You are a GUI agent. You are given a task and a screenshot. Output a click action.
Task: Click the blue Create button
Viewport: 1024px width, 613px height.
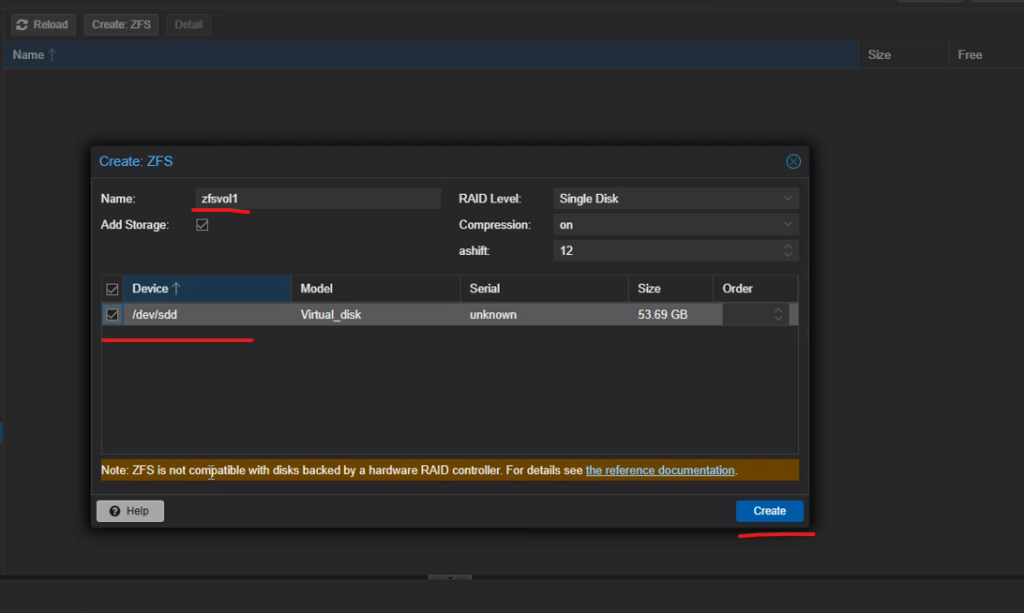tap(769, 511)
